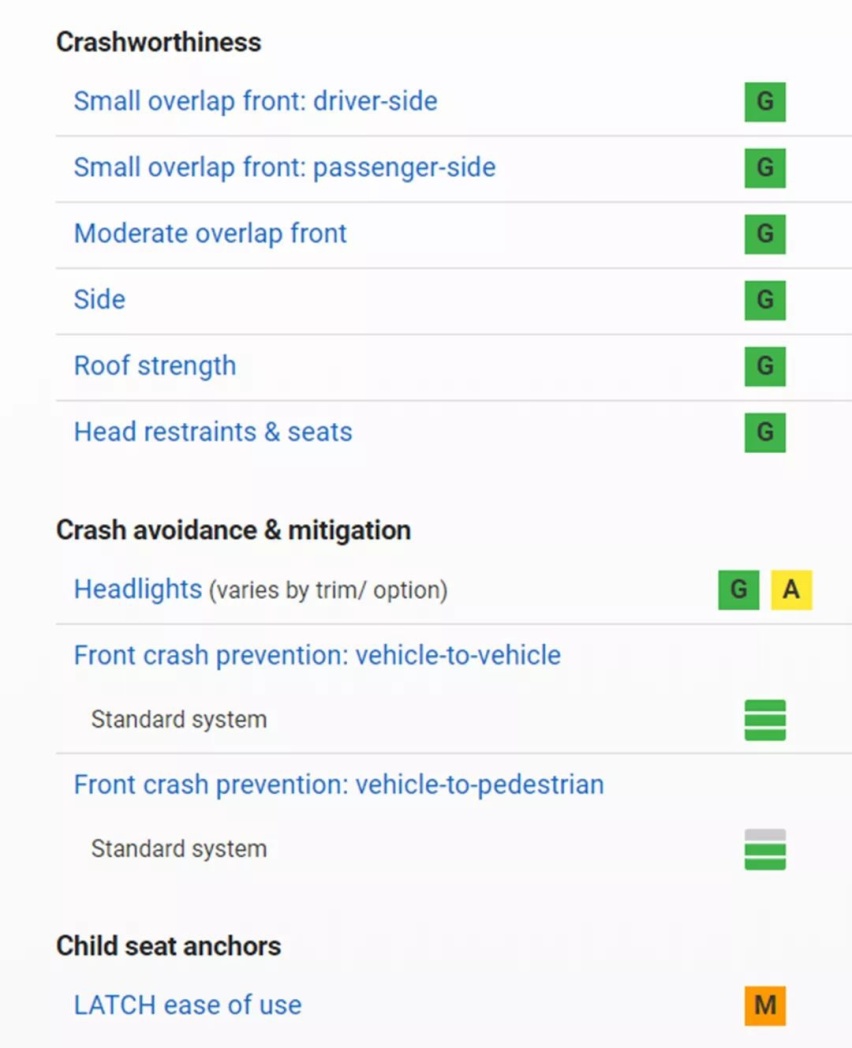852x1048 pixels.
Task: Click the green G badge for Side
Action: [x=765, y=300]
